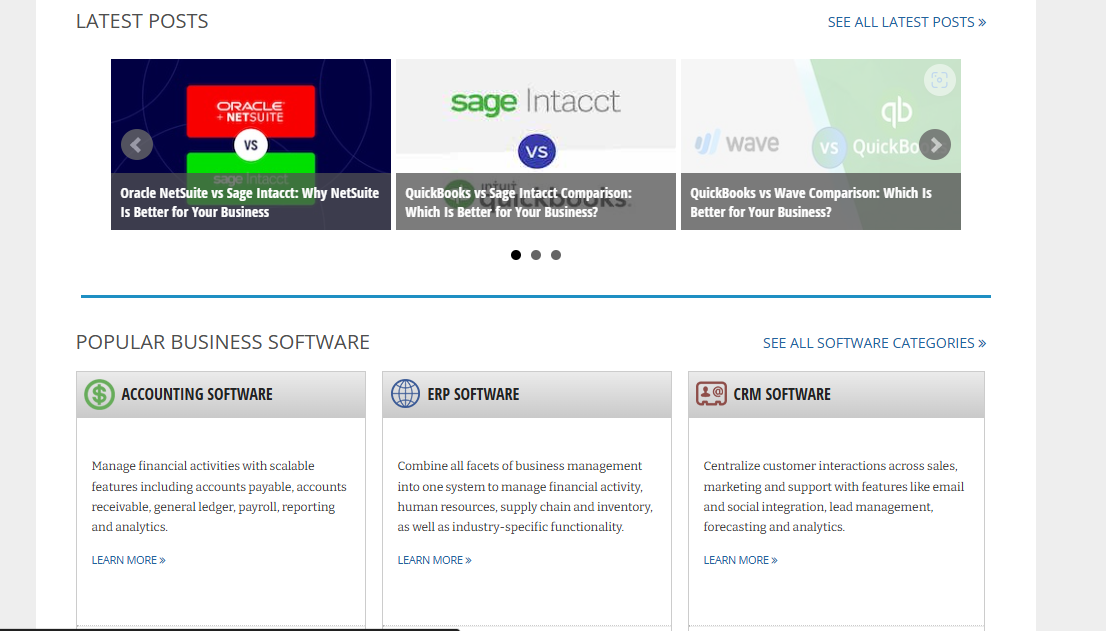Open See All Software Categories link

(x=874, y=343)
